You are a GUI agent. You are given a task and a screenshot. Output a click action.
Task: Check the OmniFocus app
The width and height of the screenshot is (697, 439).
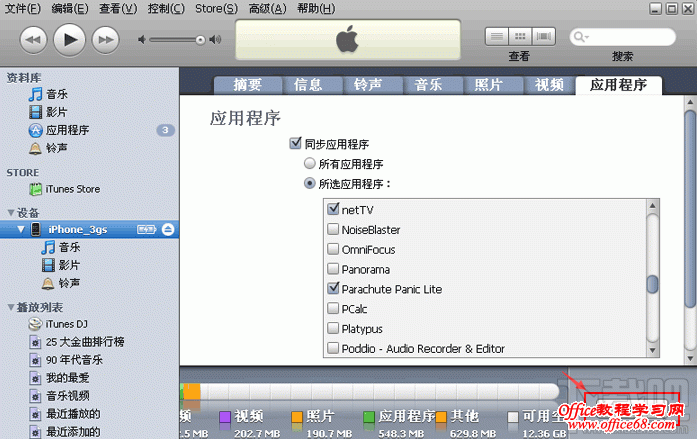(x=333, y=249)
